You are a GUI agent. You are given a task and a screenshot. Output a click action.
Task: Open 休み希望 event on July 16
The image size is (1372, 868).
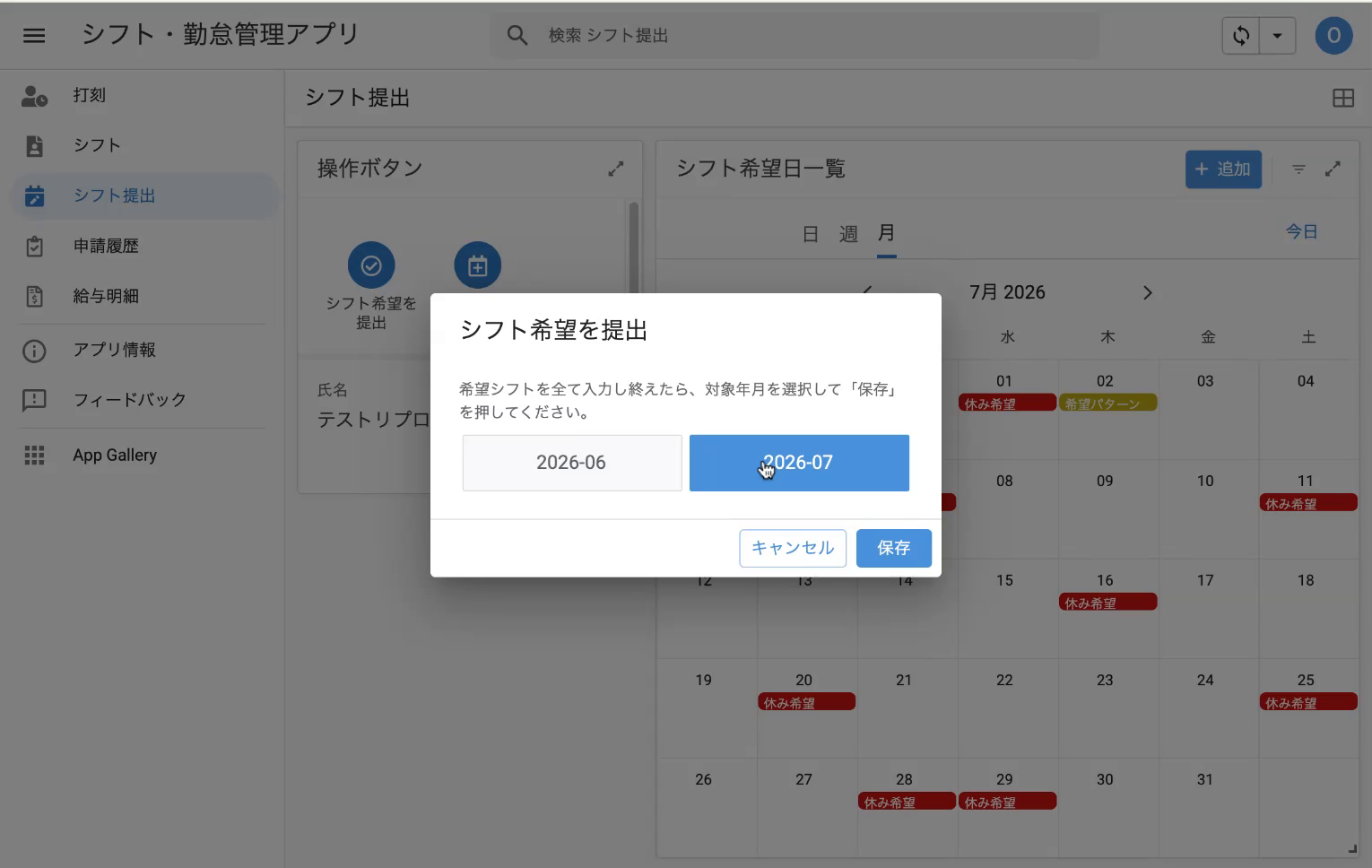coord(1108,603)
